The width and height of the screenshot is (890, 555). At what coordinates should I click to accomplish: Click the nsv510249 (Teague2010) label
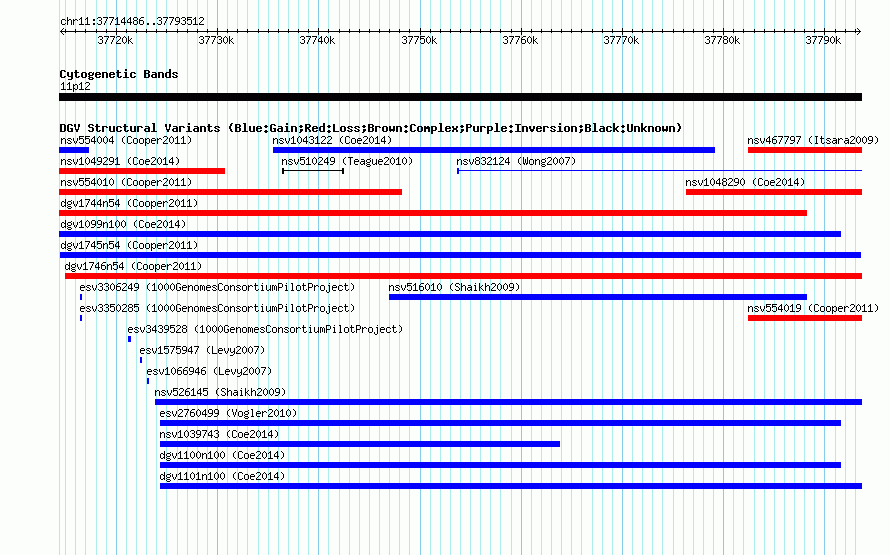347,161
